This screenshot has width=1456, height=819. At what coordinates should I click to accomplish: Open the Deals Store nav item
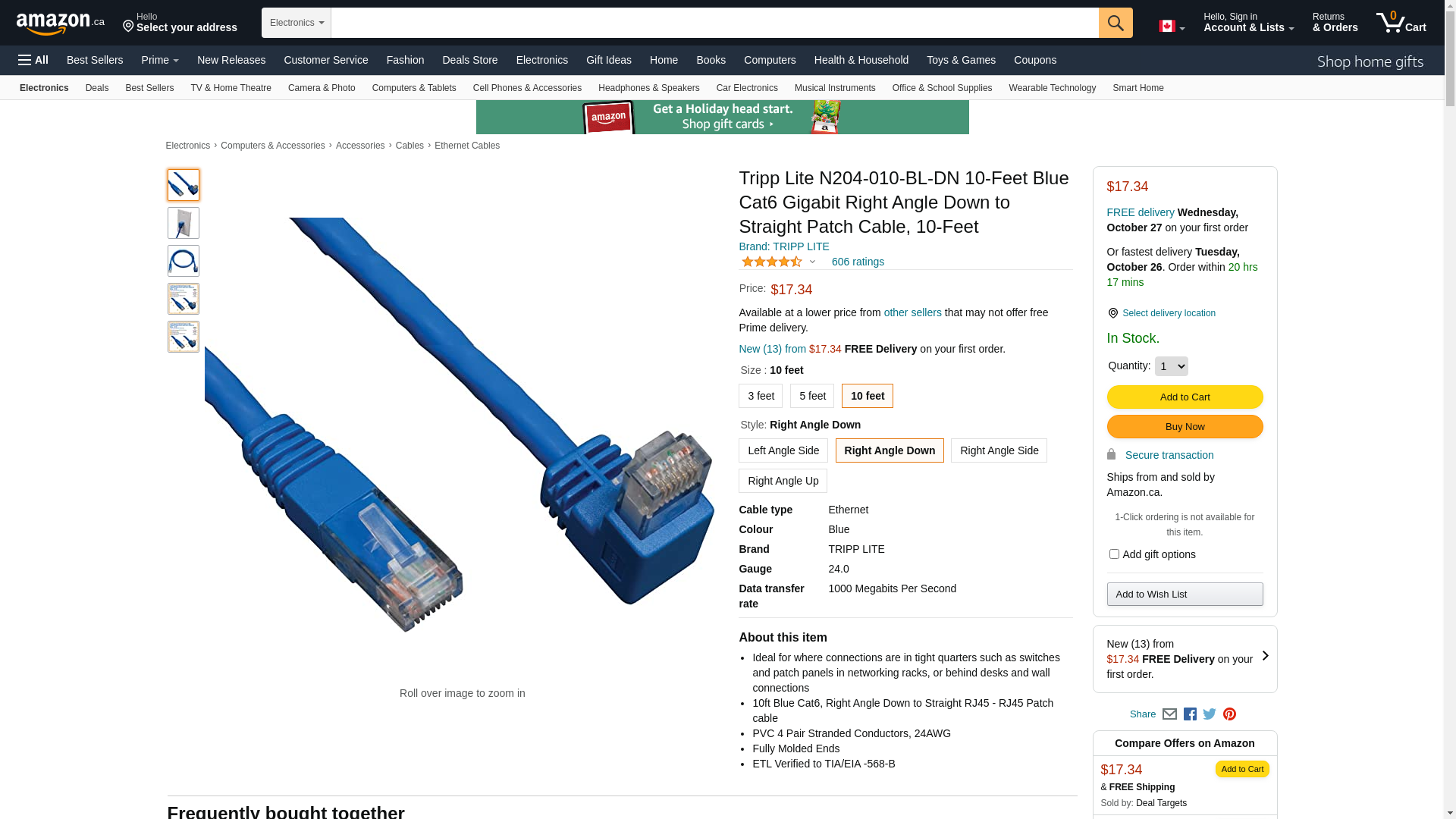(470, 60)
